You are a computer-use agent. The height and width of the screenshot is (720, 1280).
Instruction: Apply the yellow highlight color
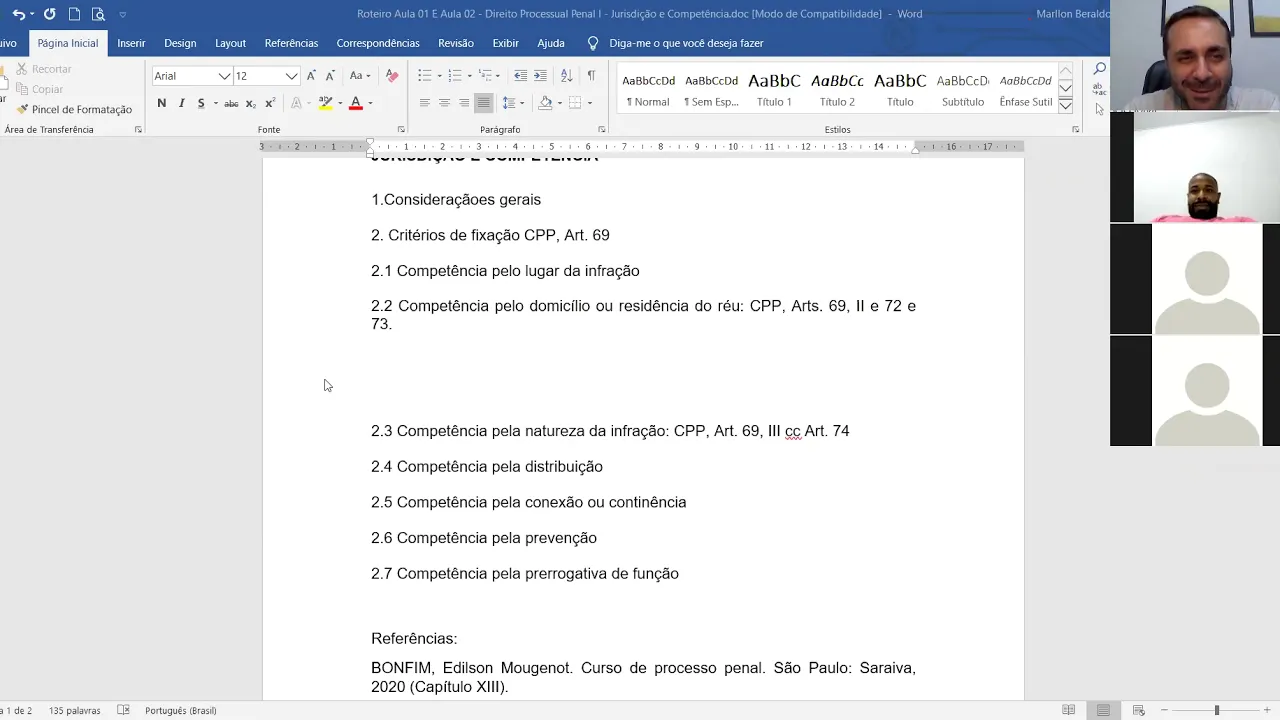pos(325,103)
